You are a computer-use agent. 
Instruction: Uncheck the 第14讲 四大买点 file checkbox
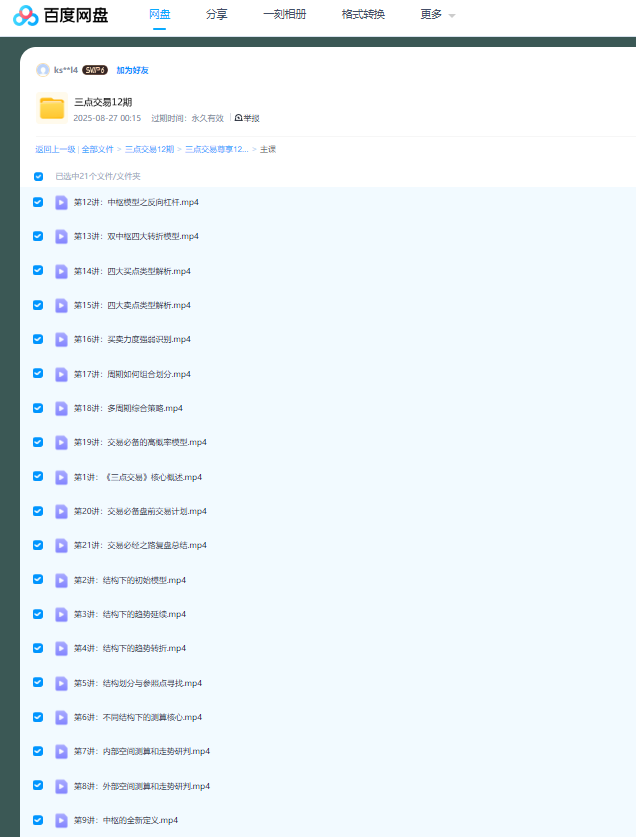(38, 270)
